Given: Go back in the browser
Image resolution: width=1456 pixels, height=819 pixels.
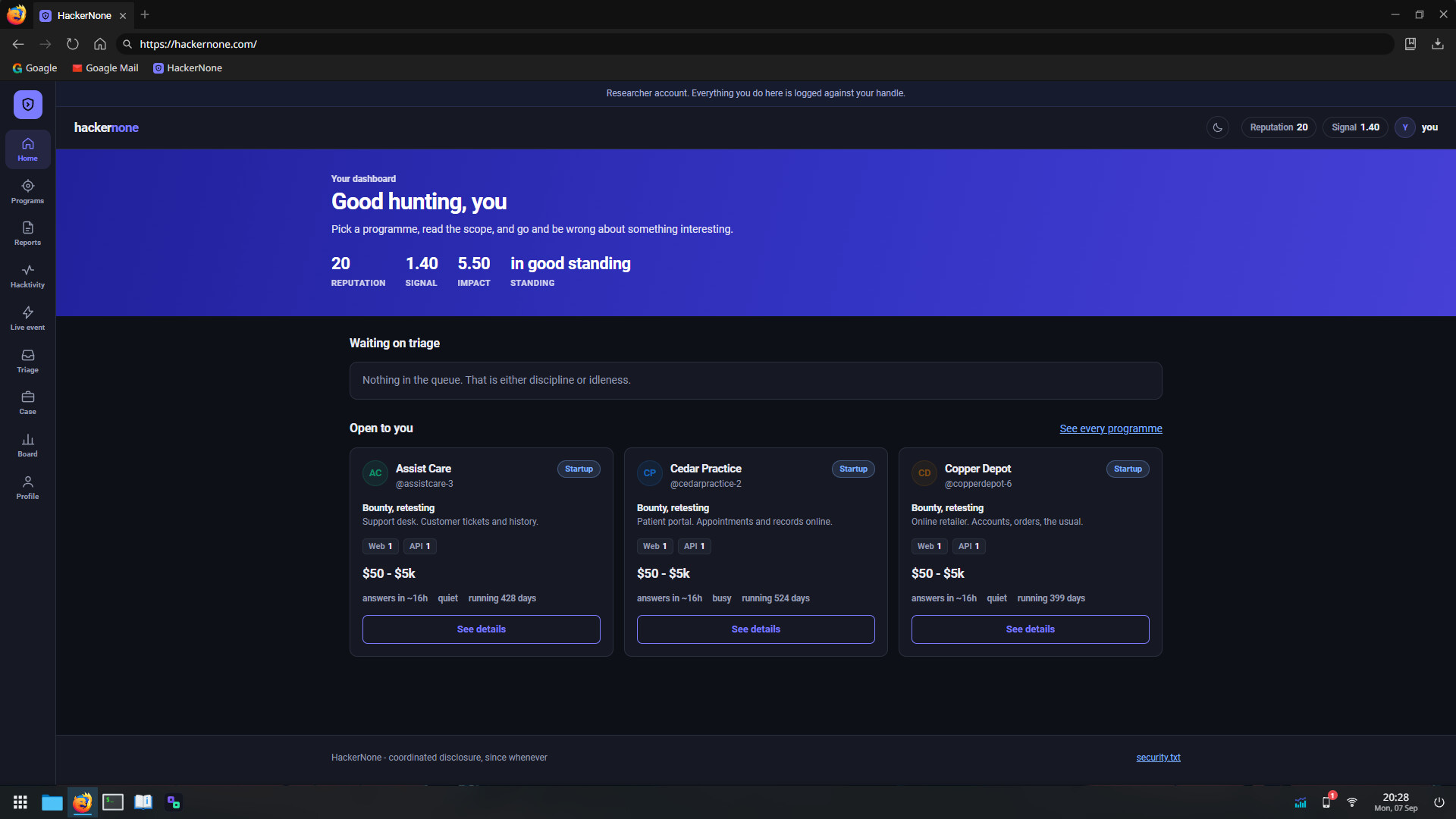Looking at the screenshot, I should 18,44.
